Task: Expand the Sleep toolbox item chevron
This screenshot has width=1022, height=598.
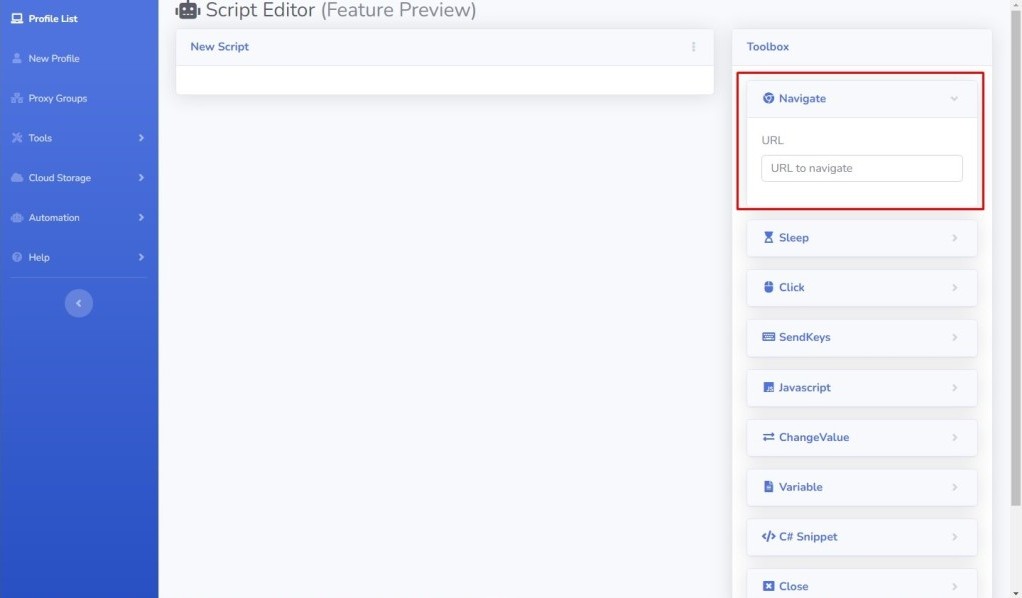Action: [954, 238]
